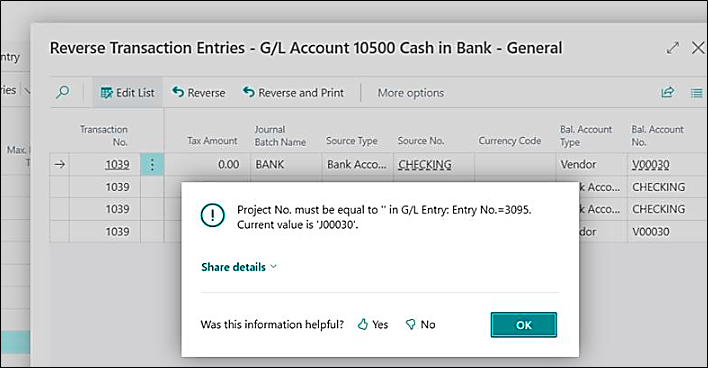Click the Bal. Account Type column header
The height and width of the screenshot is (368, 708).
click(x=586, y=135)
